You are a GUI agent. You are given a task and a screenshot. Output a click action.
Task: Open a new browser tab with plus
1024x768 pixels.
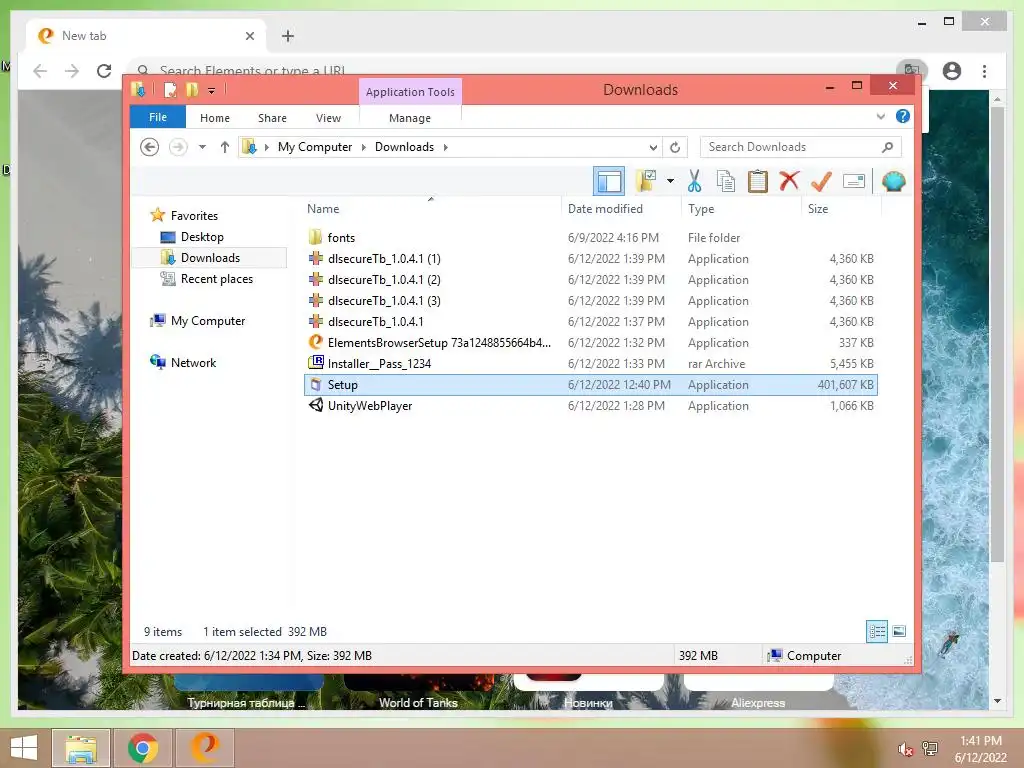[x=288, y=36]
